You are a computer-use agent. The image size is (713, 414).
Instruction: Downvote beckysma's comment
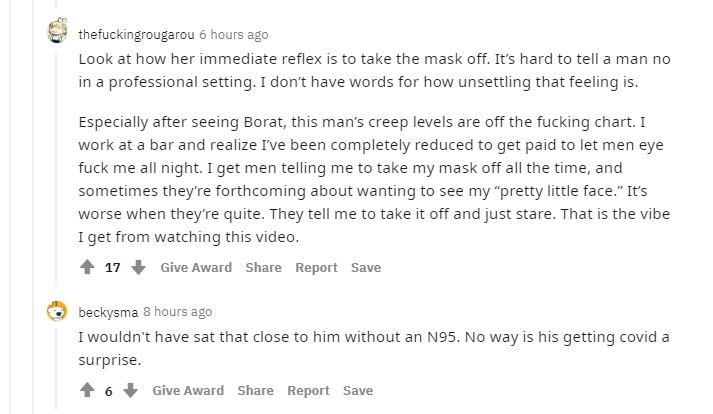[131, 391]
